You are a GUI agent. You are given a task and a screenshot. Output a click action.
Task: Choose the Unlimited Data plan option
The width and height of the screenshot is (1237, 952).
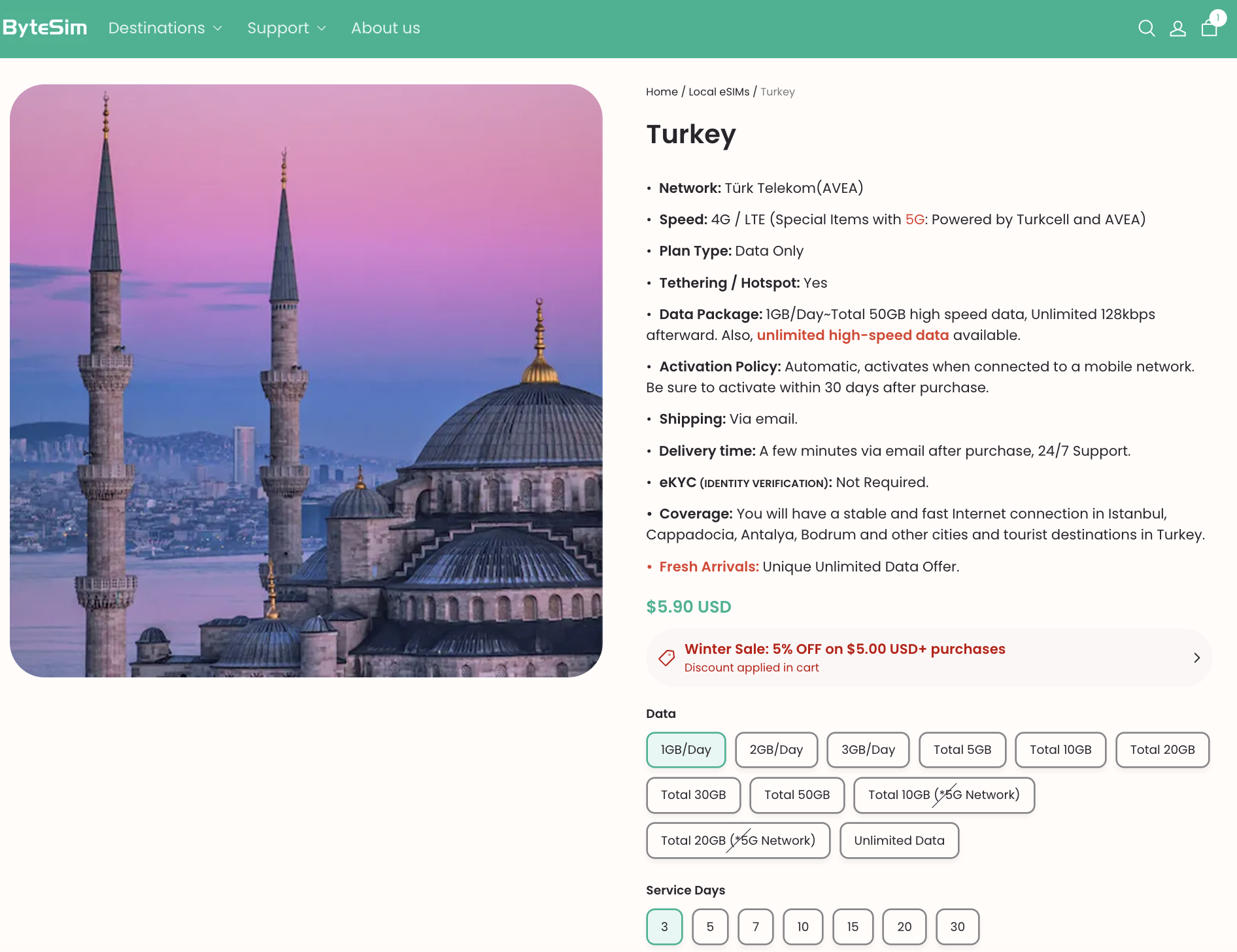(x=899, y=841)
